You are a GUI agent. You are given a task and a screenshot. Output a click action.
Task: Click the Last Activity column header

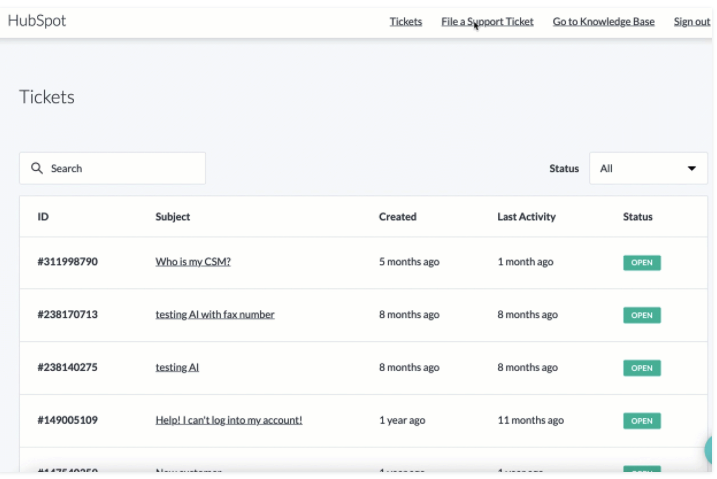coord(526,217)
